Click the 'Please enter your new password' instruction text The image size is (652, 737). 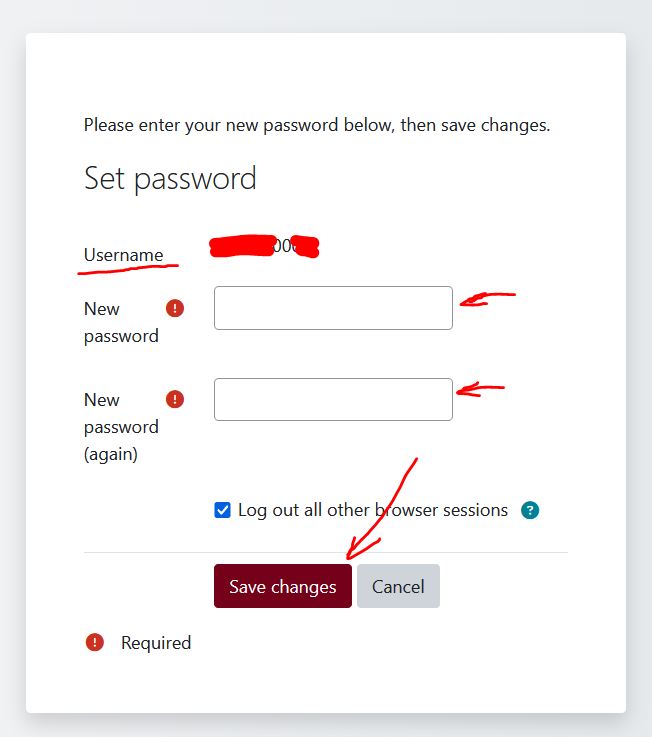pyautogui.click(x=316, y=126)
